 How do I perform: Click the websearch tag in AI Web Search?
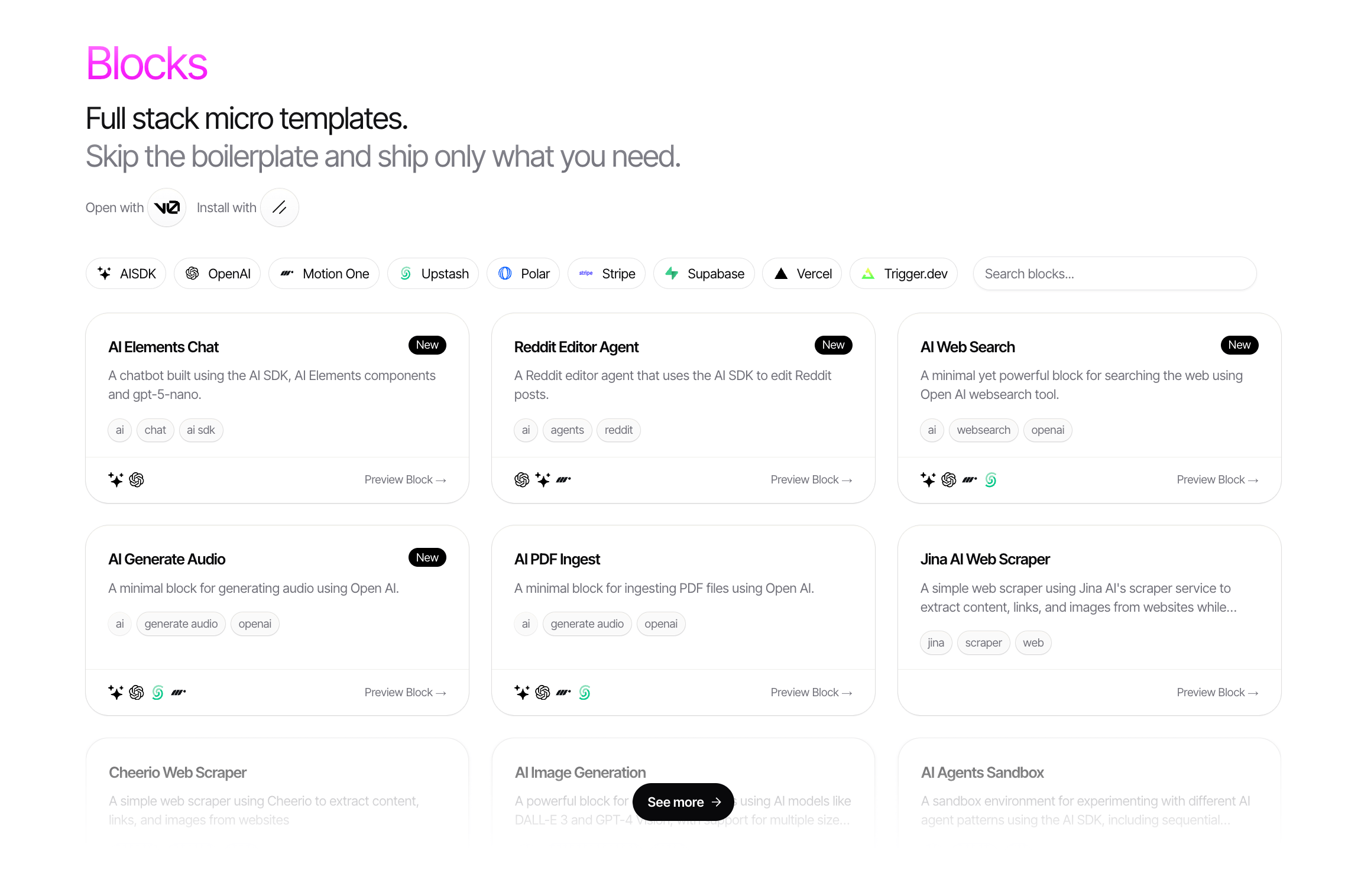(984, 430)
